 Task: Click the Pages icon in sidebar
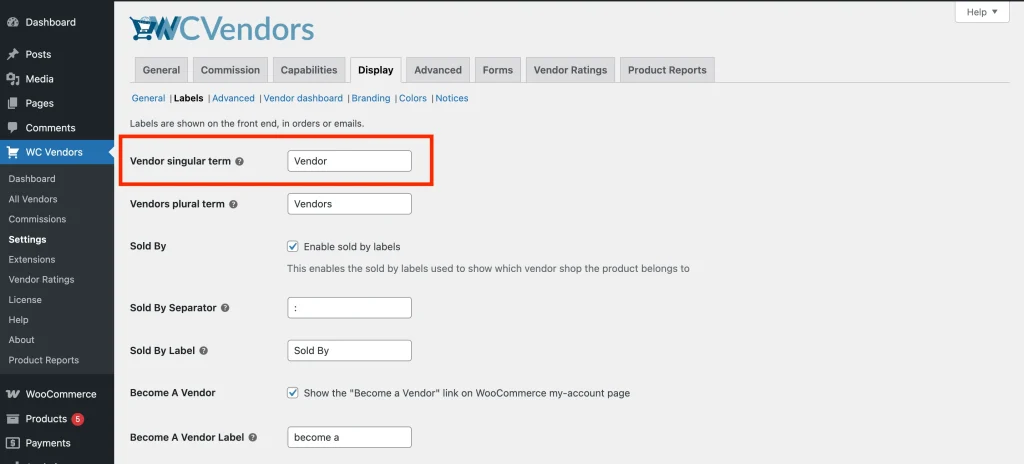pos(12,103)
